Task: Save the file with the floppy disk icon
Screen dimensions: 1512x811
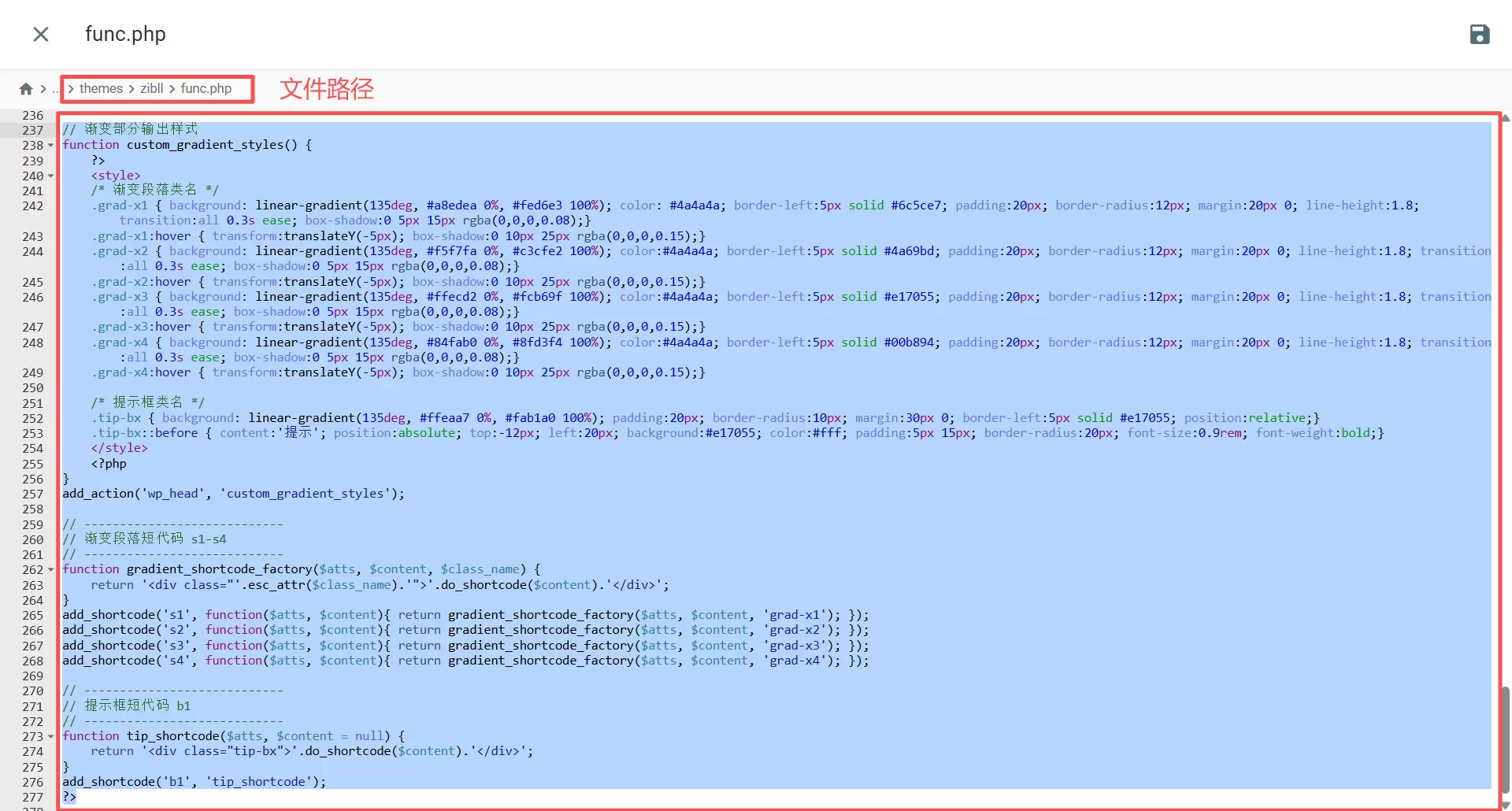Action: (x=1480, y=34)
